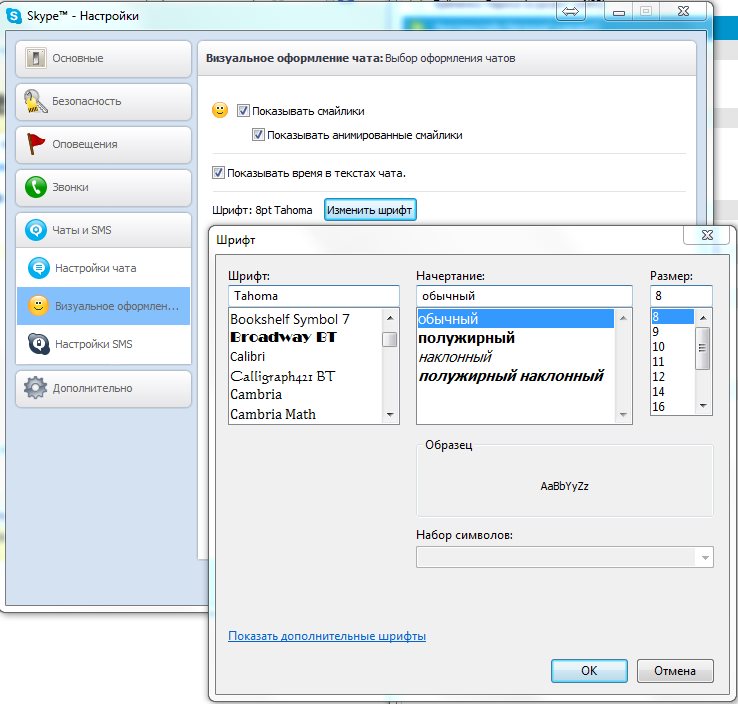Select Calibri font
Screen dimensions: 738x704
tap(306, 357)
